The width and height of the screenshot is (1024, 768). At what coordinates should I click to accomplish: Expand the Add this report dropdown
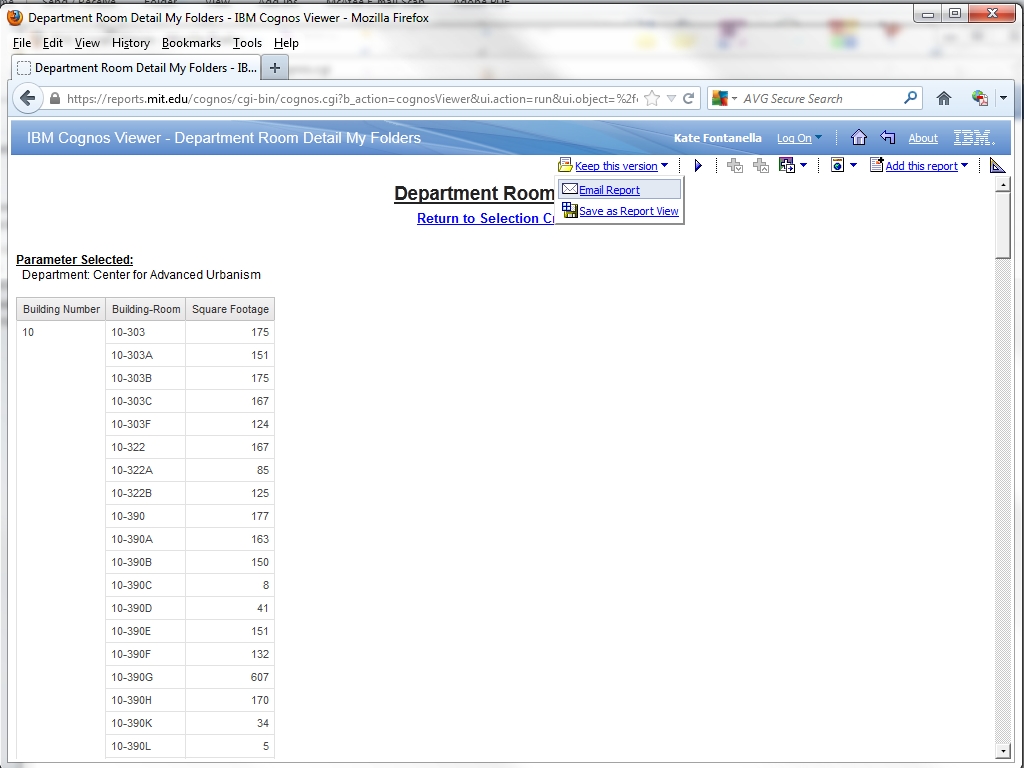pyautogui.click(x=964, y=166)
